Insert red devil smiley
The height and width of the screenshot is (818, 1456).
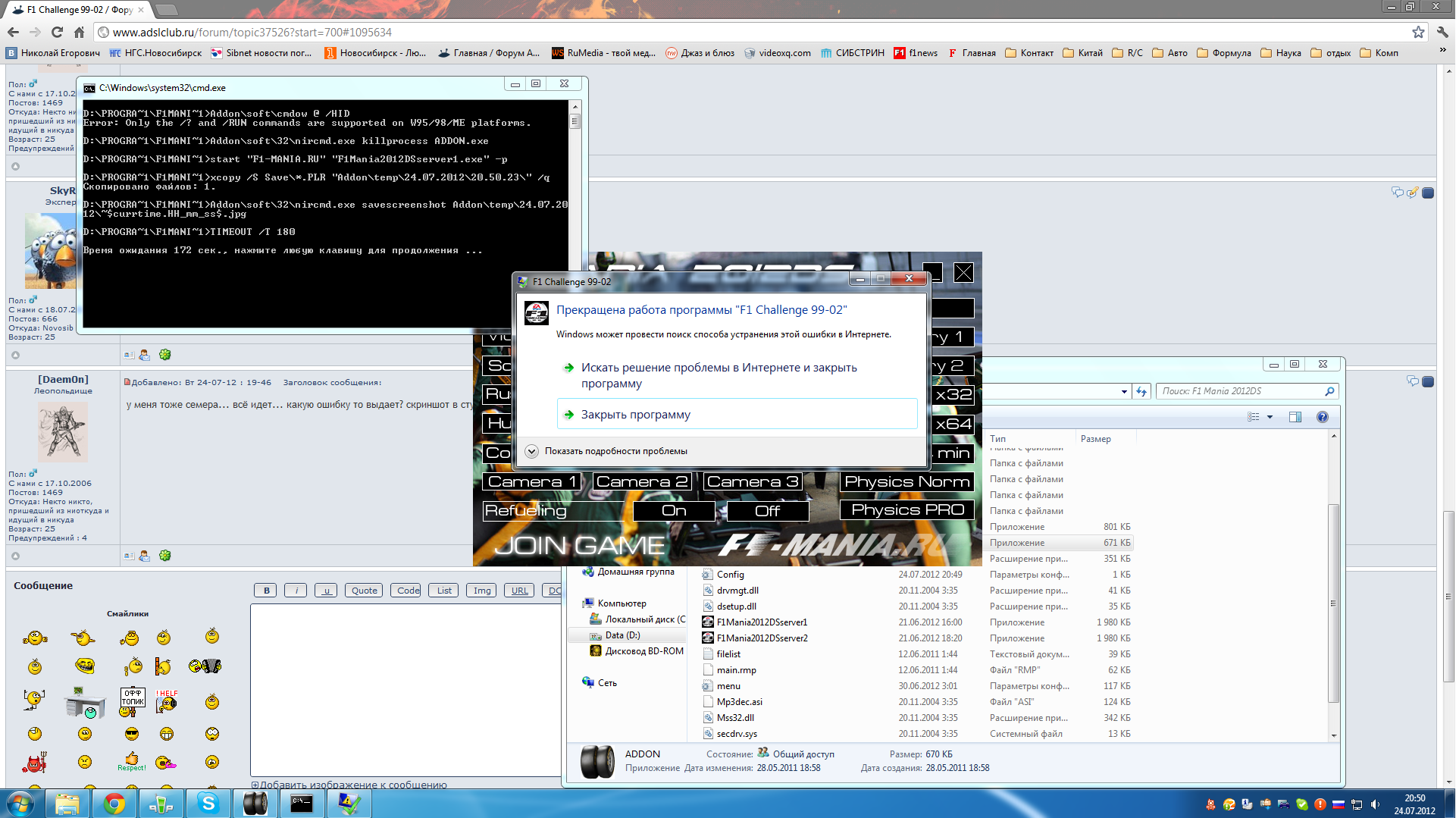[x=35, y=761]
